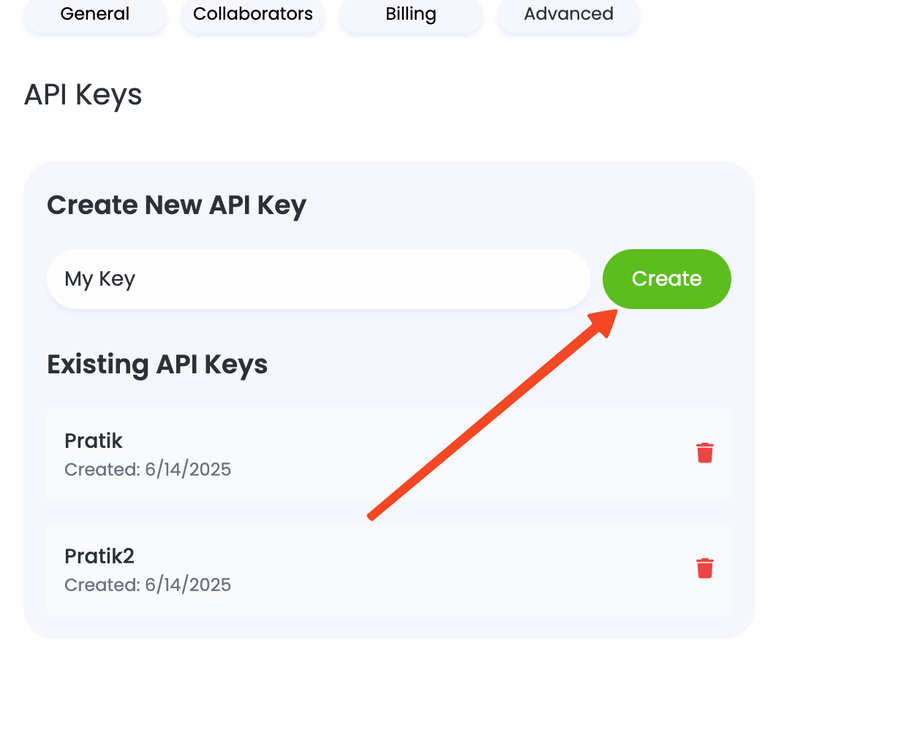Click trash icon for Pratik2 key
The width and height of the screenshot is (920, 754).
(705, 568)
